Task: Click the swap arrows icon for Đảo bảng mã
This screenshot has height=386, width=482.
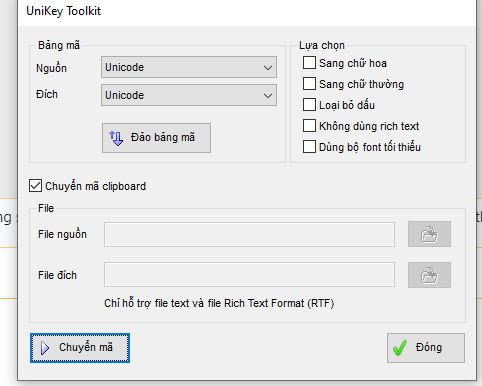Action: [x=116, y=138]
